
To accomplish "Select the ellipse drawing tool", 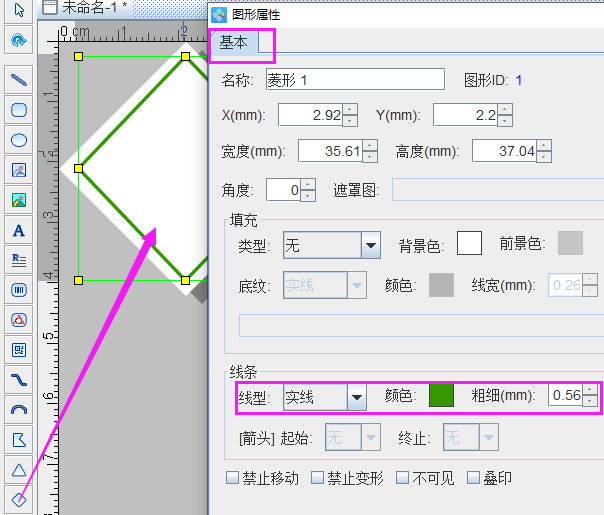I will tap(18, 140).
